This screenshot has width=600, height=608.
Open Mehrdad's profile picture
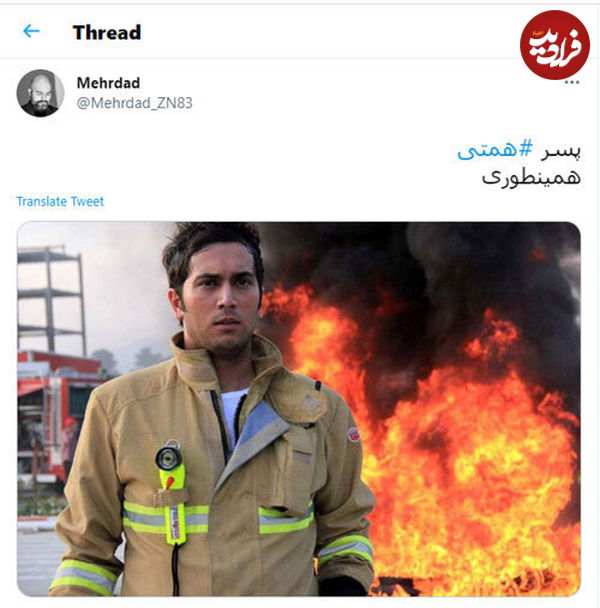pyautogui.click(x=40, y=93)
